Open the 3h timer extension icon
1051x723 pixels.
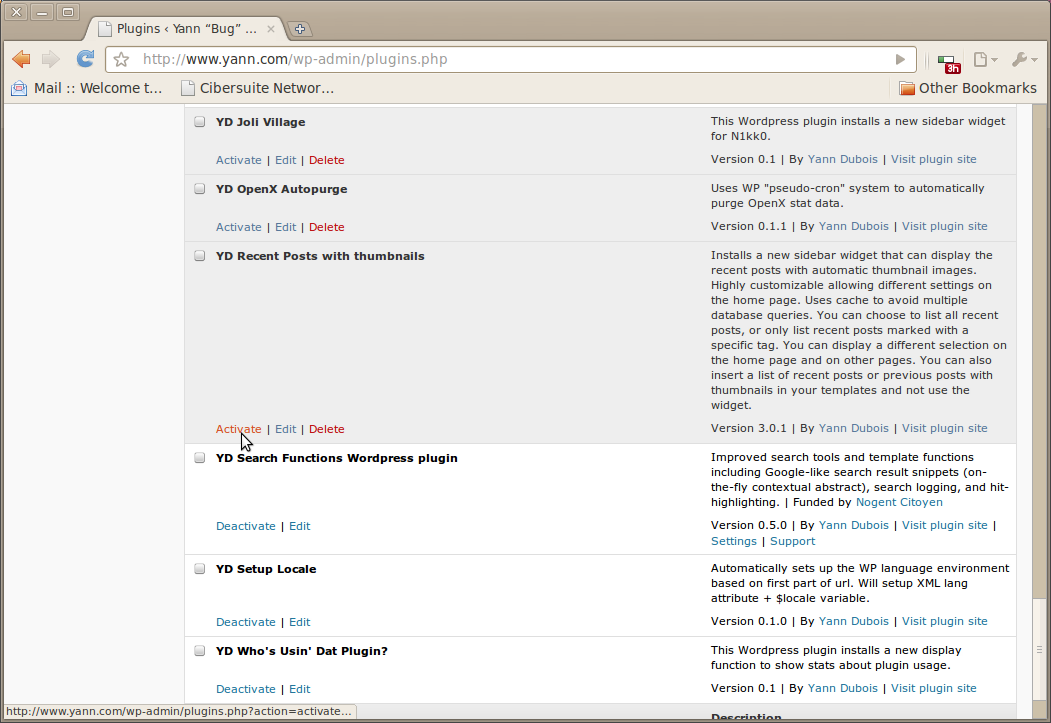pyautogui.click(x=949, y=64)
